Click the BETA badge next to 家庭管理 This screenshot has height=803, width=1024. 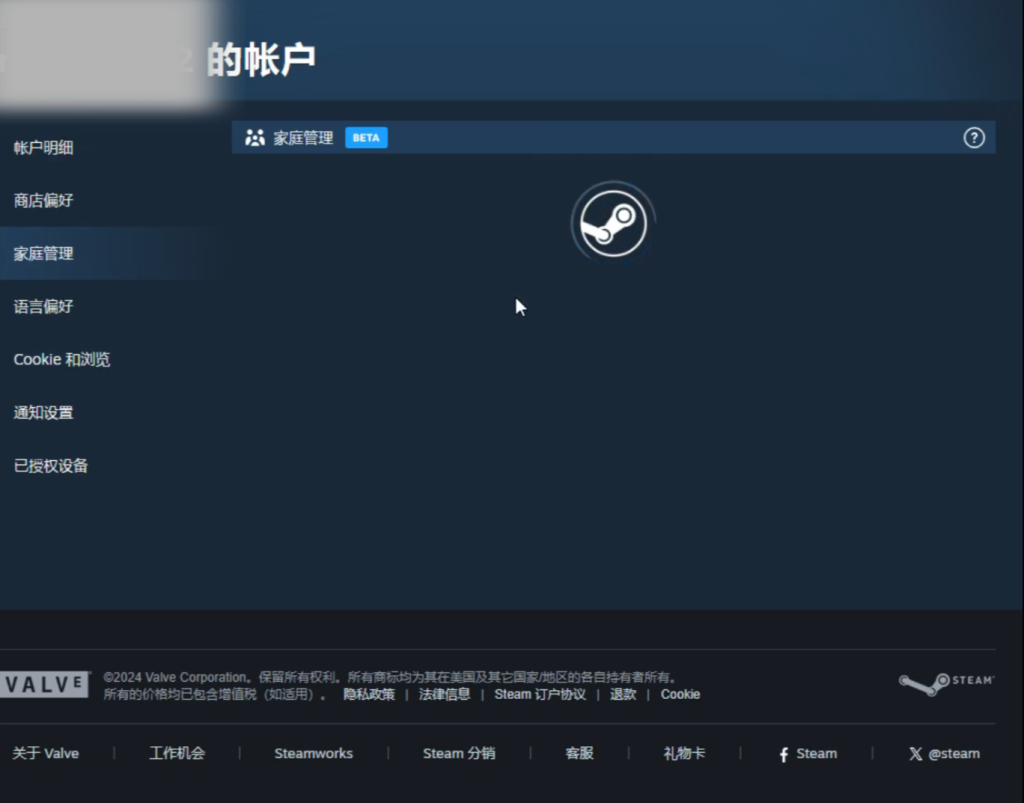tap(366, 138)
